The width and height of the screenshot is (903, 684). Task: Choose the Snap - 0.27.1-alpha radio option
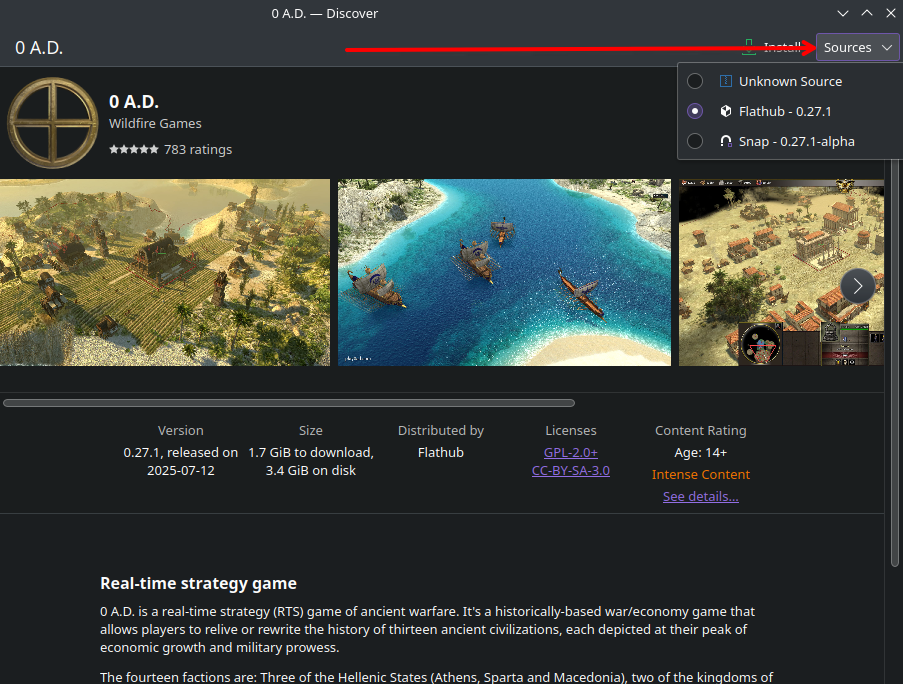pyautogui.click(x=695, y=141)
